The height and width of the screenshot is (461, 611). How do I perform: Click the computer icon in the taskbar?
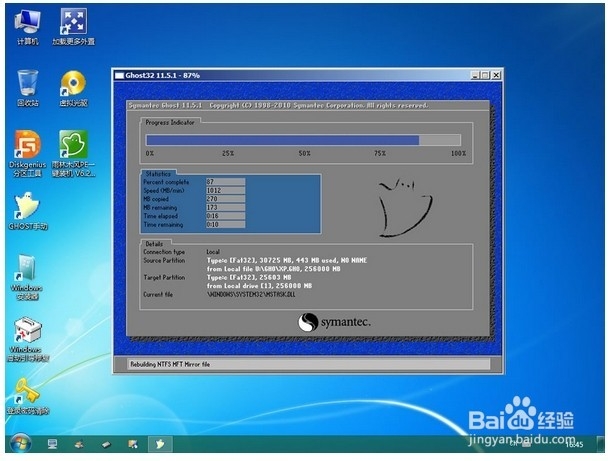(52, 444)
